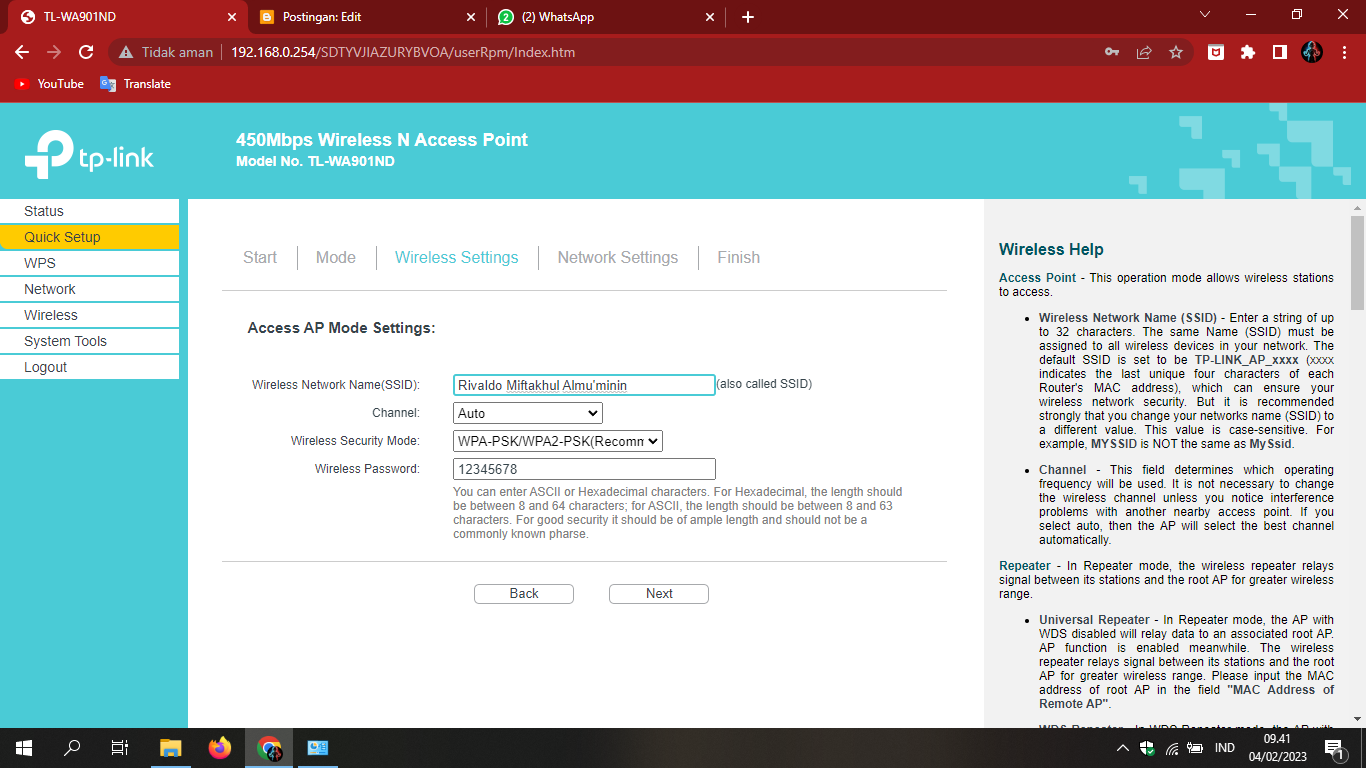Open the Wireless Security Mode dropdown
1366x768 pixels.
click(558, 441)
